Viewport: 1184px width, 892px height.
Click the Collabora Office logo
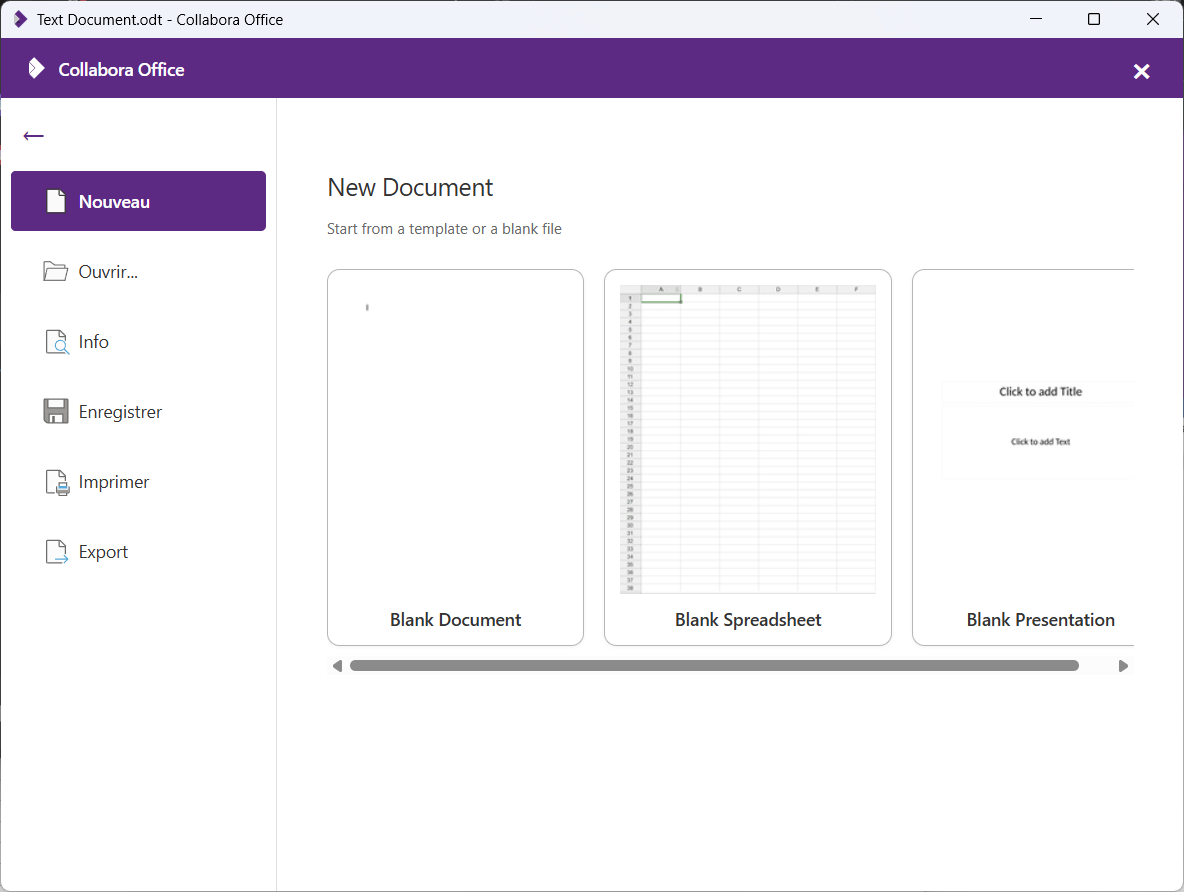[37, 69]
